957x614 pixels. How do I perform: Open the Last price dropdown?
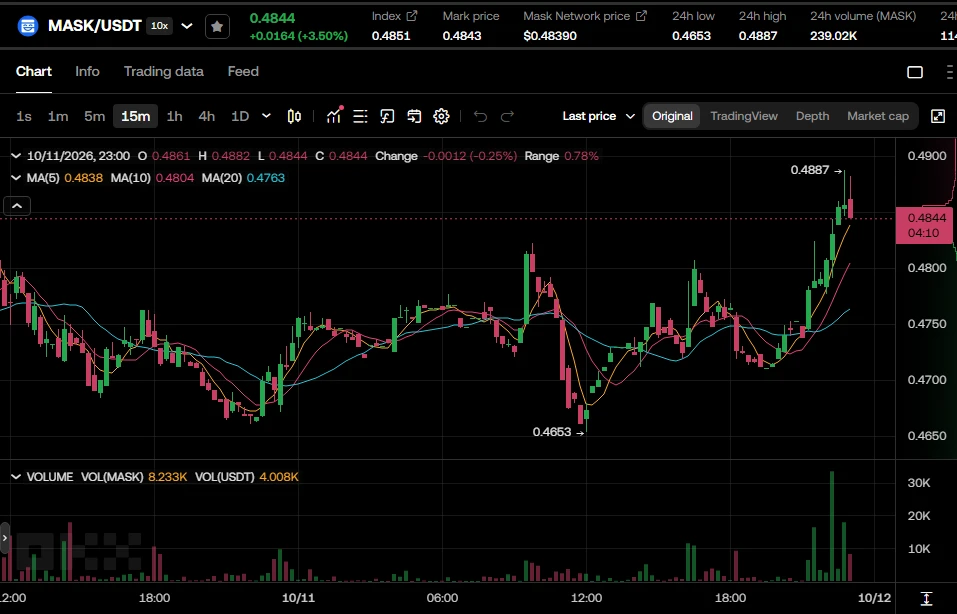coord(598,116)
